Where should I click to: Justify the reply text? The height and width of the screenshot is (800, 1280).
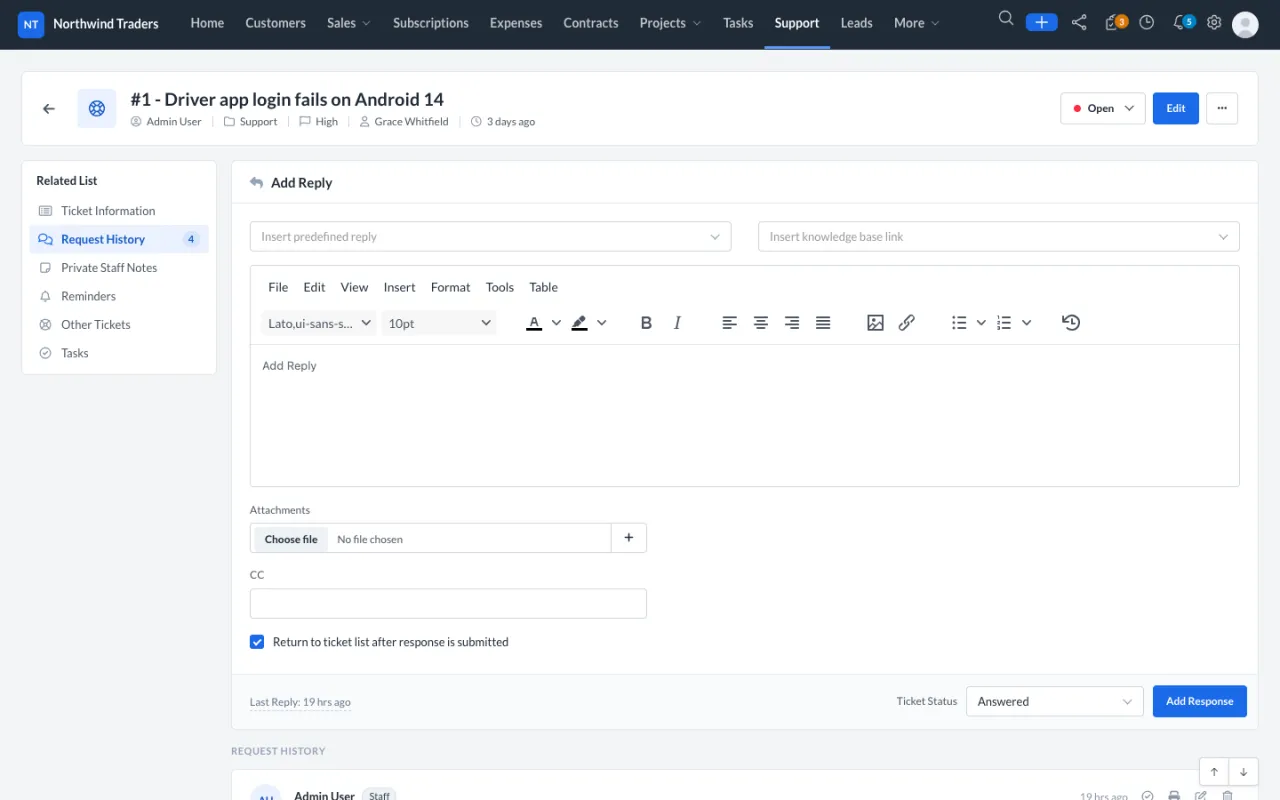click(x=823, y=323)
